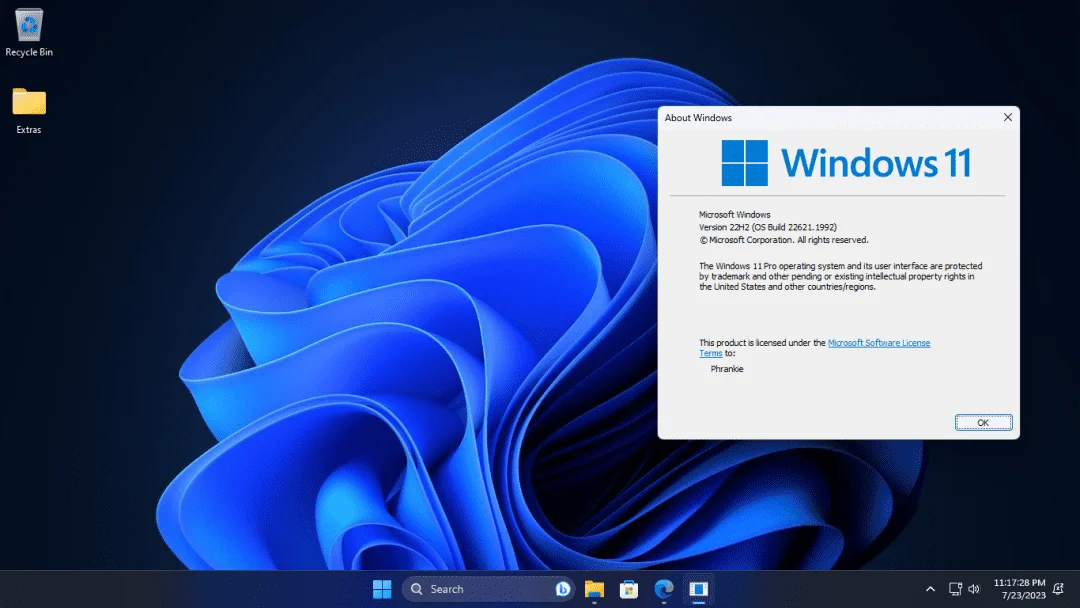
Task: Open Microsoft Store from the taskbar
Action: (628, 589)
